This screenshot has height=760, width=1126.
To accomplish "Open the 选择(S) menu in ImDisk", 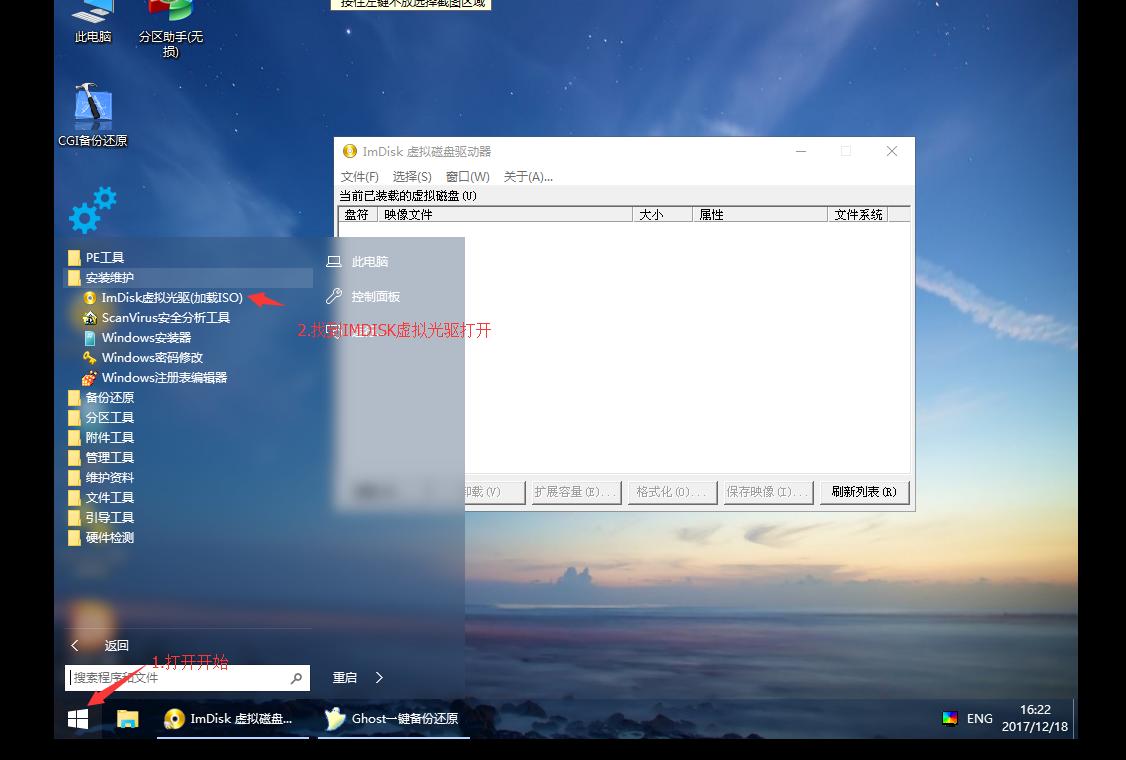I will [x=412, y=176].
